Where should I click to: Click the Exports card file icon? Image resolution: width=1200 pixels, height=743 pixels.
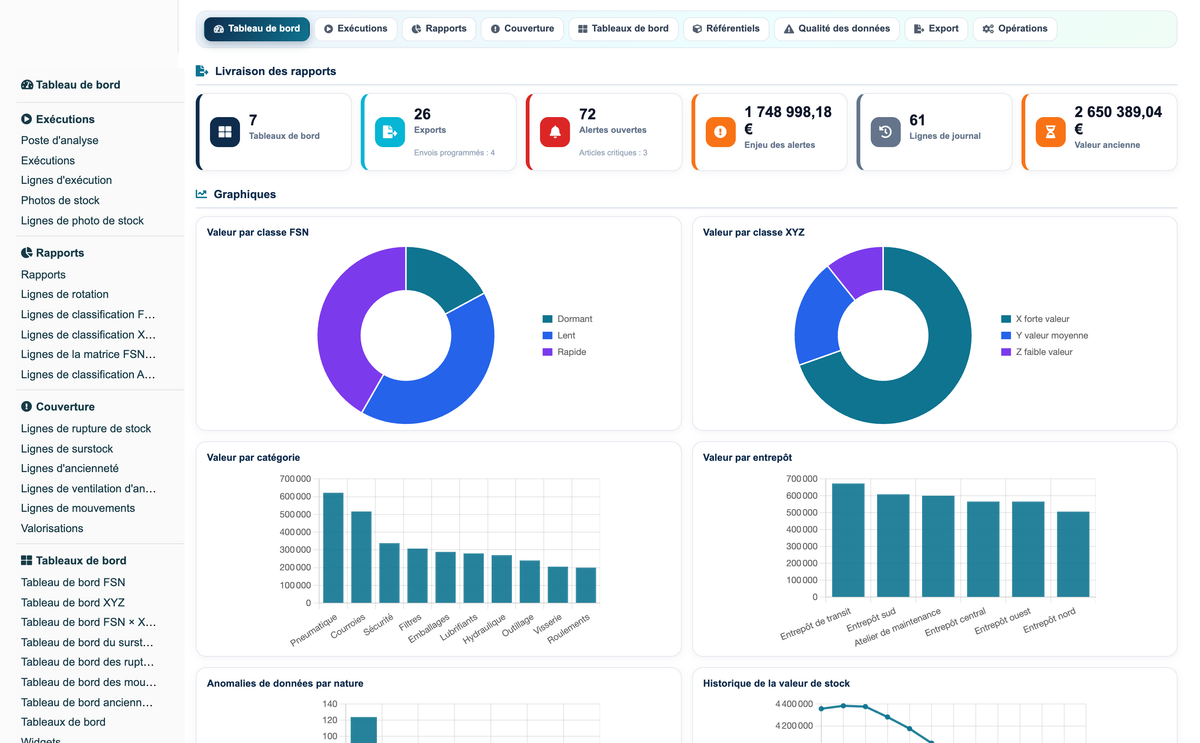[390, 132]
